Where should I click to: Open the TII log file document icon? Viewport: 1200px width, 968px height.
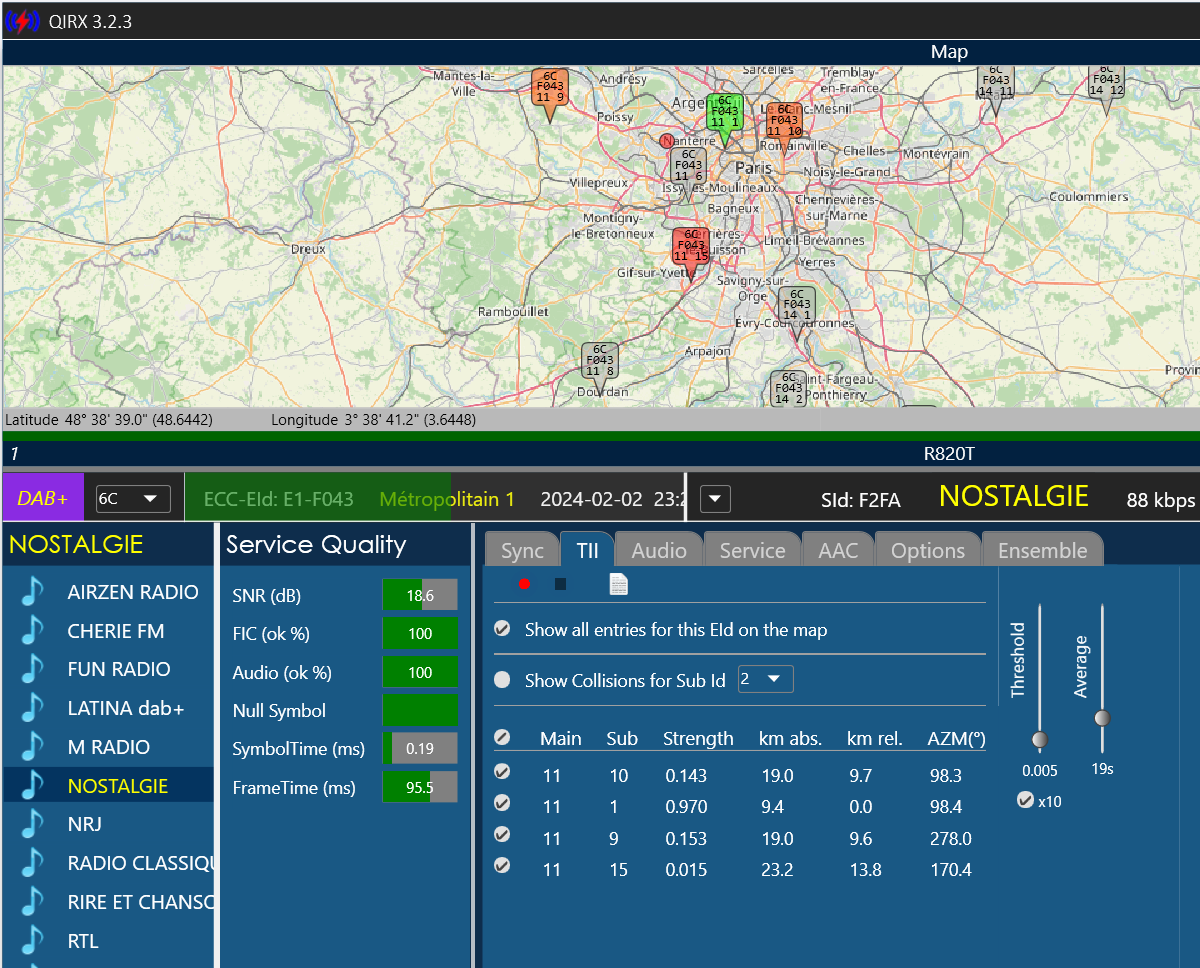point(619,584)
